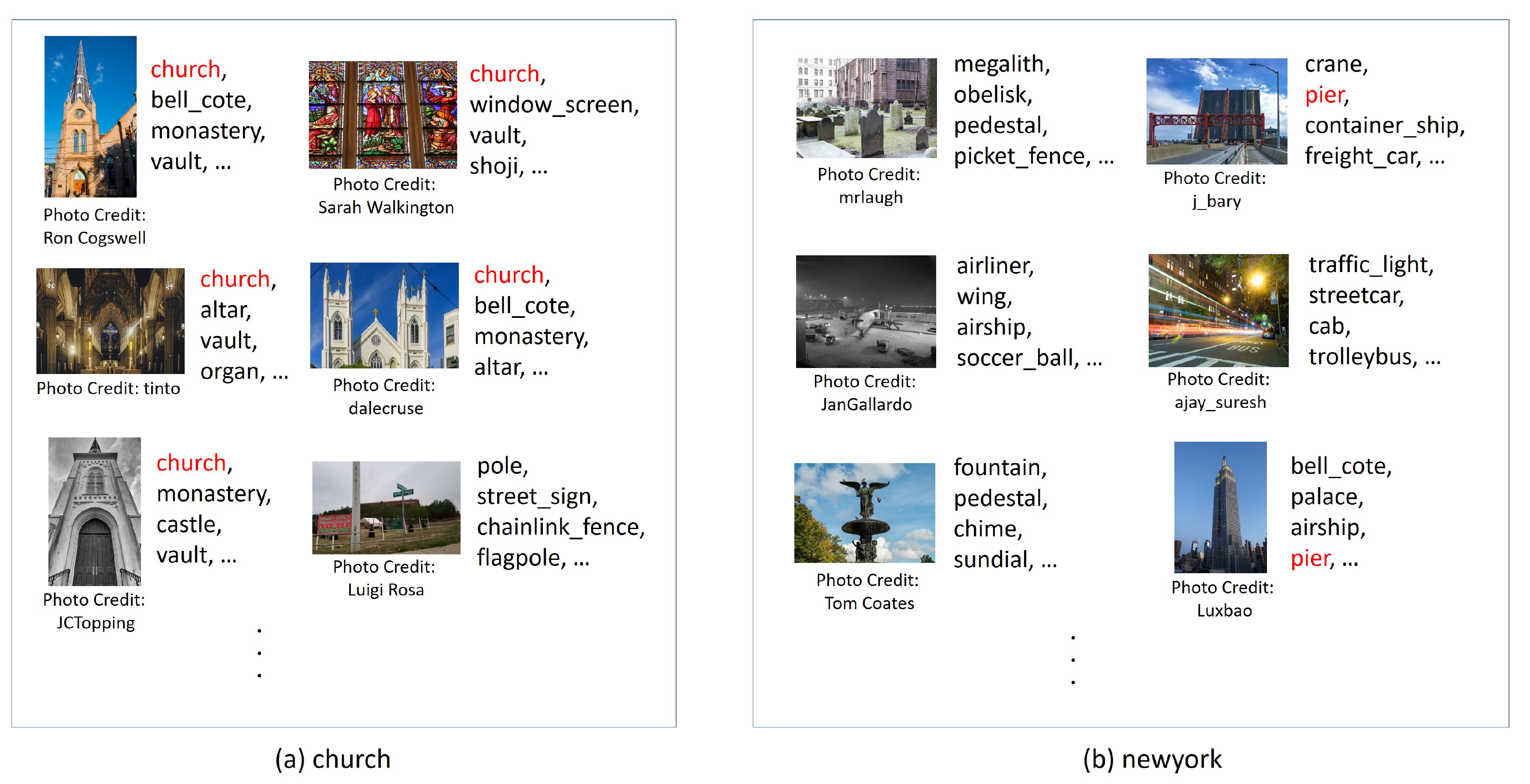Click the '(b) newyork' caption
This screenshot has height=784, width=1530.
point(1152,759)
